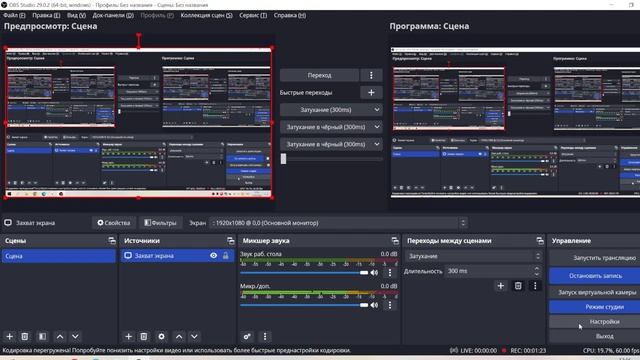Move the scene up with the arrow icon

pos(60,336)
